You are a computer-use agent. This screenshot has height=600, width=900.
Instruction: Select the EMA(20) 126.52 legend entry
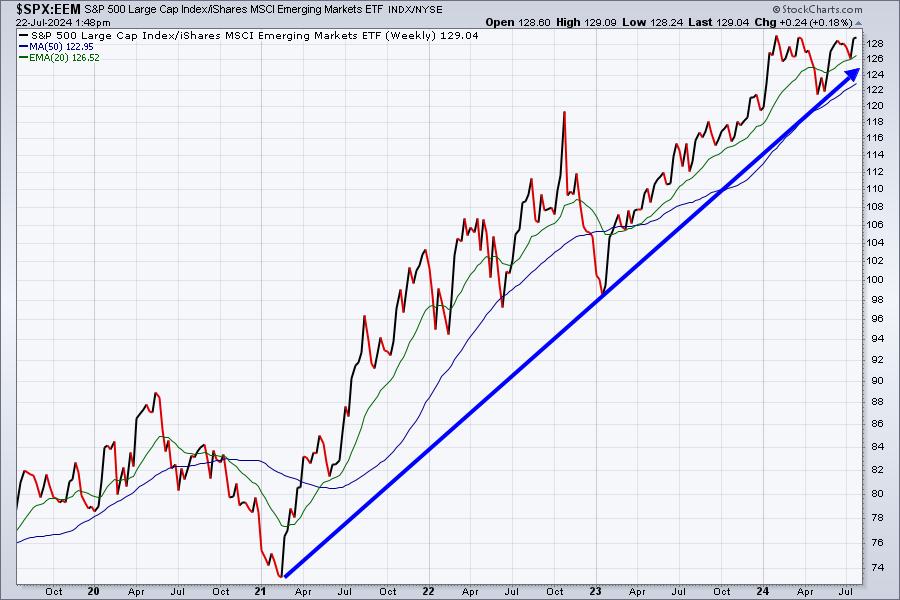[x=59, y=57]
